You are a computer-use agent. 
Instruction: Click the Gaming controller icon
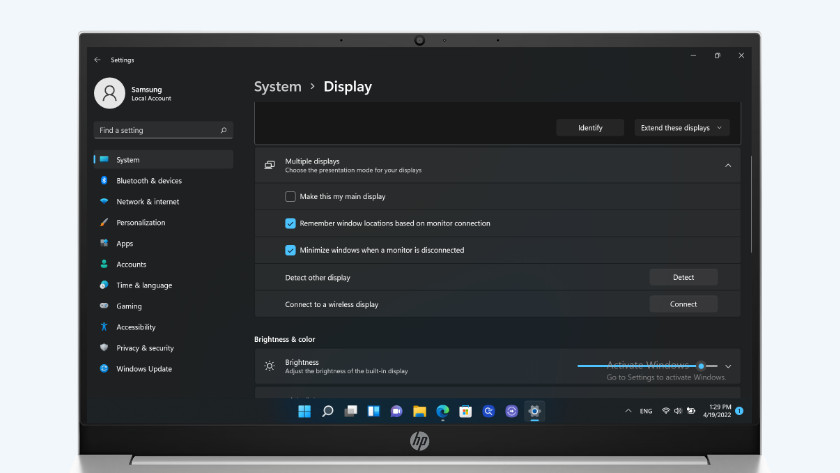tap(104, 306)
